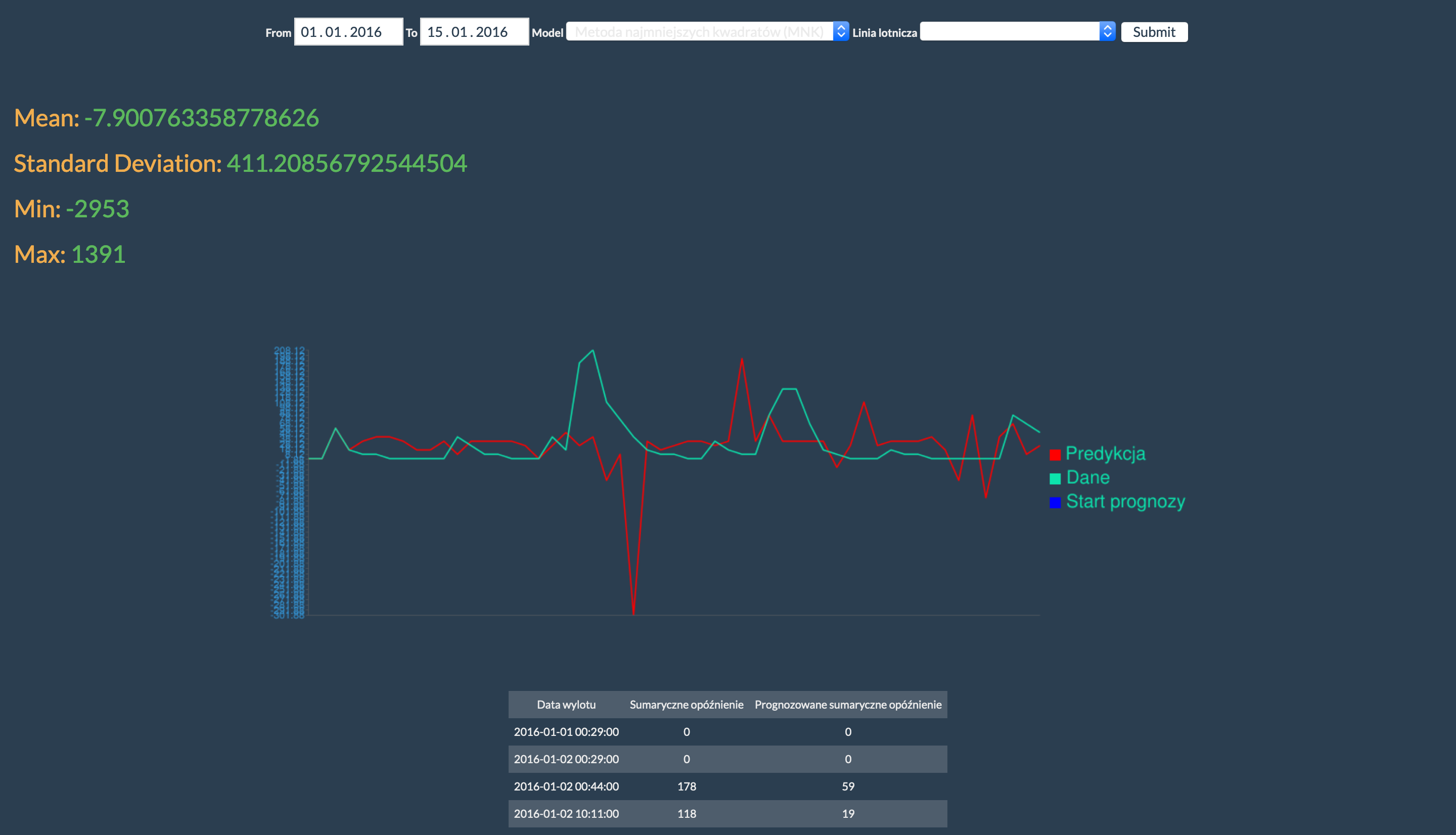Image resolution: width=1456 pixels, height=835 pixels.
Task: Click the blue Start prognozy swatch
Action: pos(1055,502)
